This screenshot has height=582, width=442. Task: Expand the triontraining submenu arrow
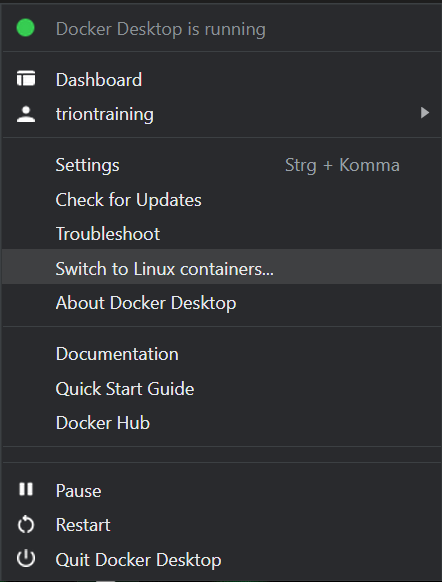click(x=425, y=113)
